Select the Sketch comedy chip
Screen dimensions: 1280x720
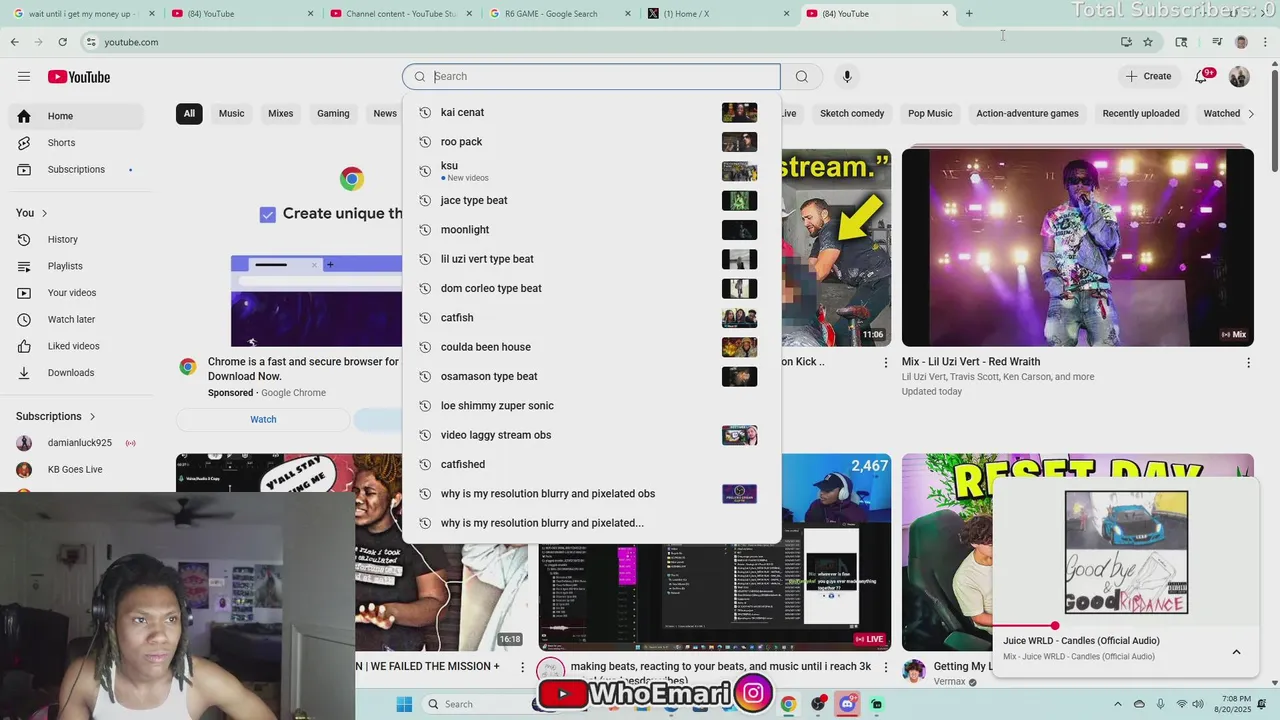(852, 113)
